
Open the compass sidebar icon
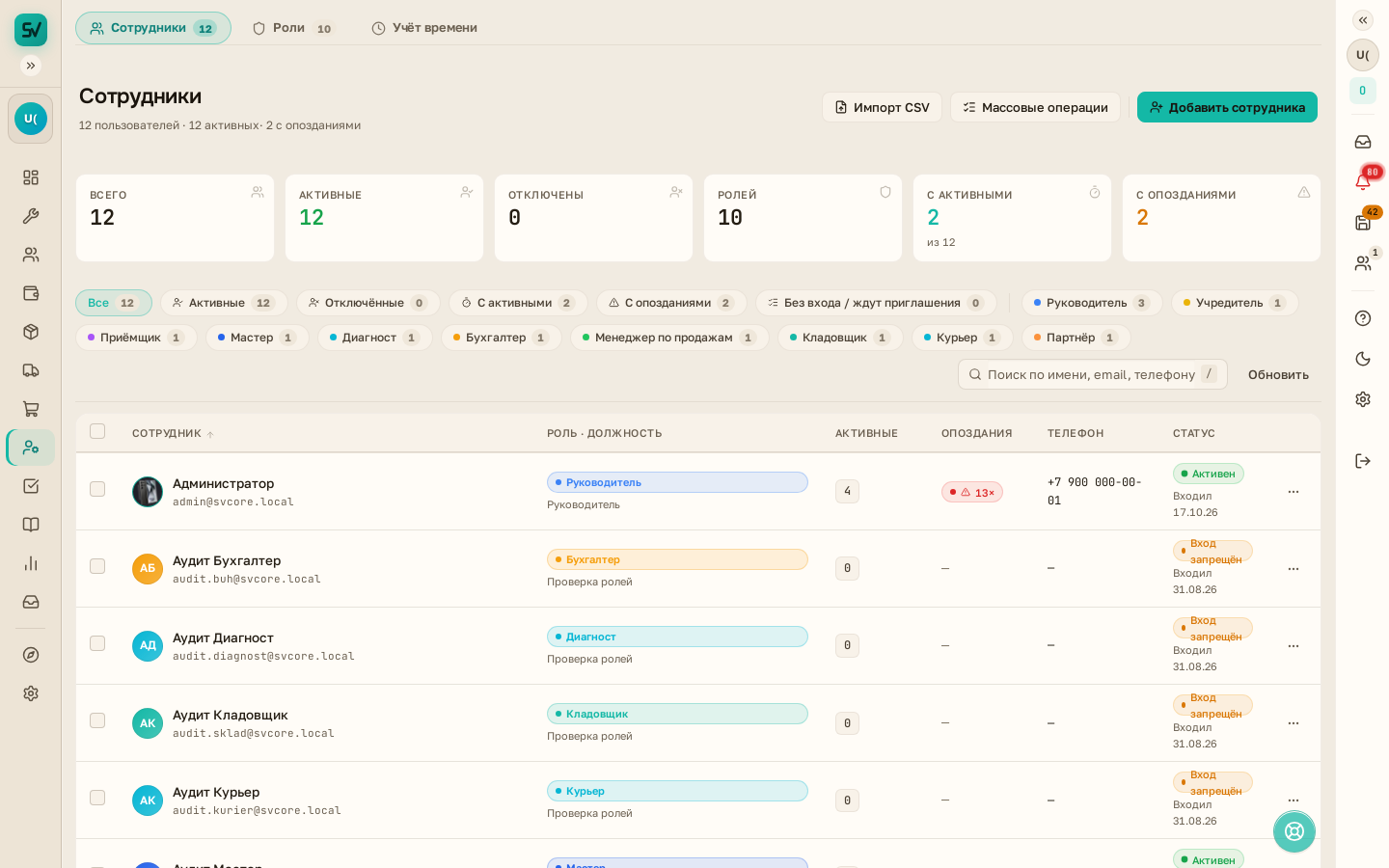click(x=31, y=655)
